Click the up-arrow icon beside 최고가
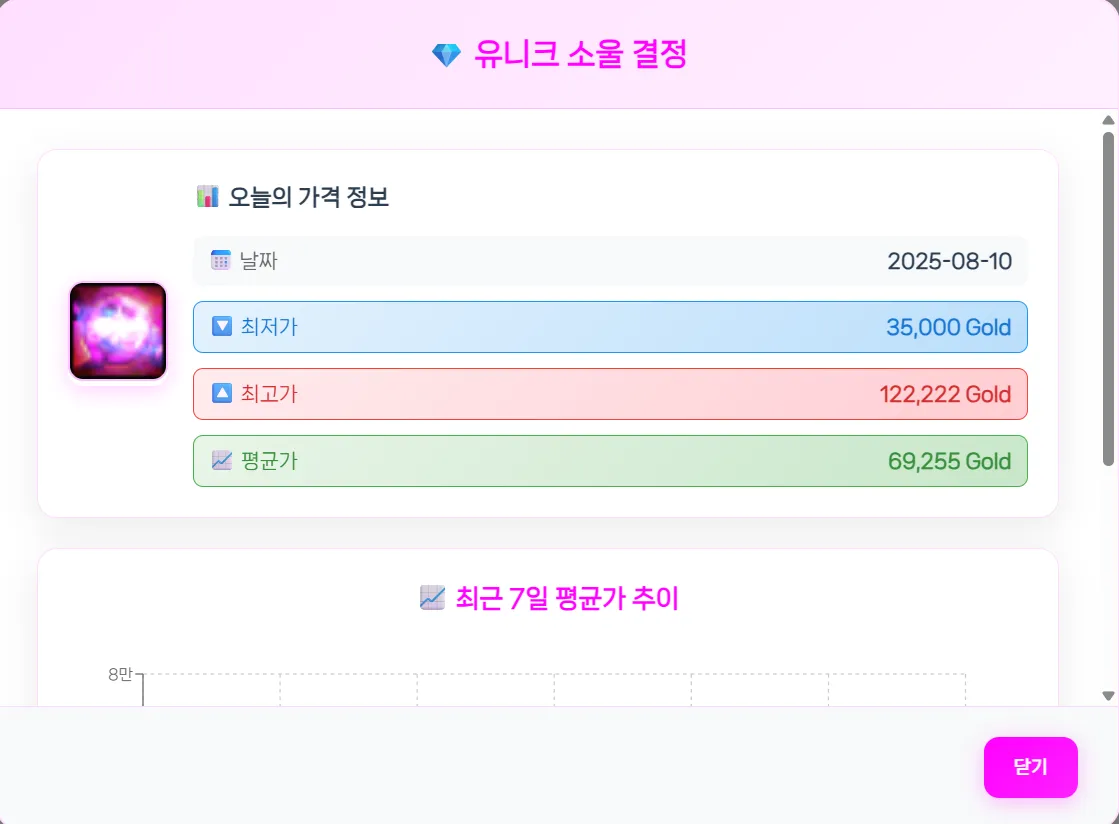 [x=222, y=394]
